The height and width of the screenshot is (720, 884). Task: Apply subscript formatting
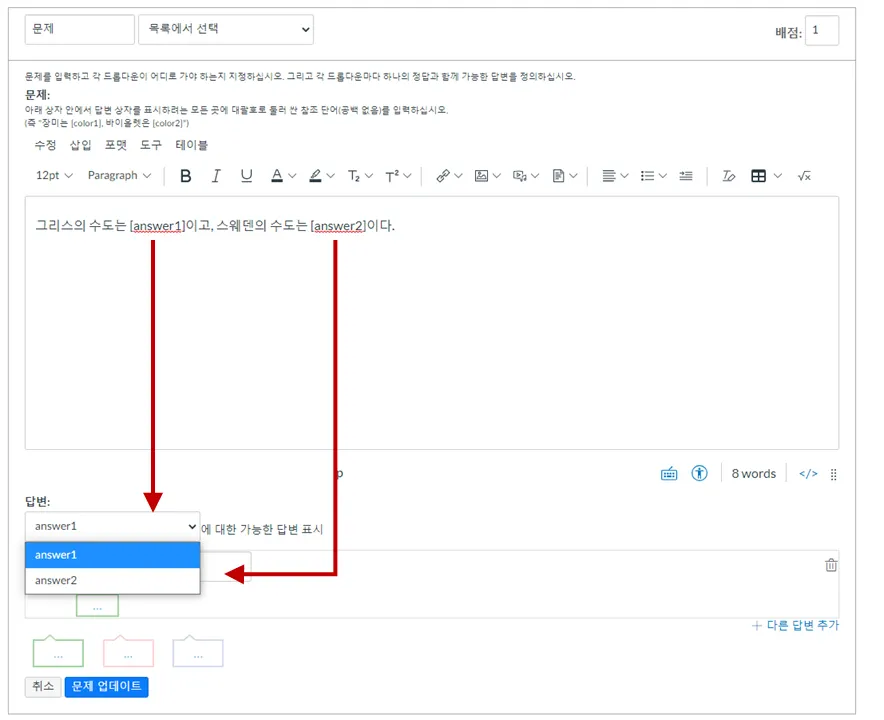click(x=354, y=176)
